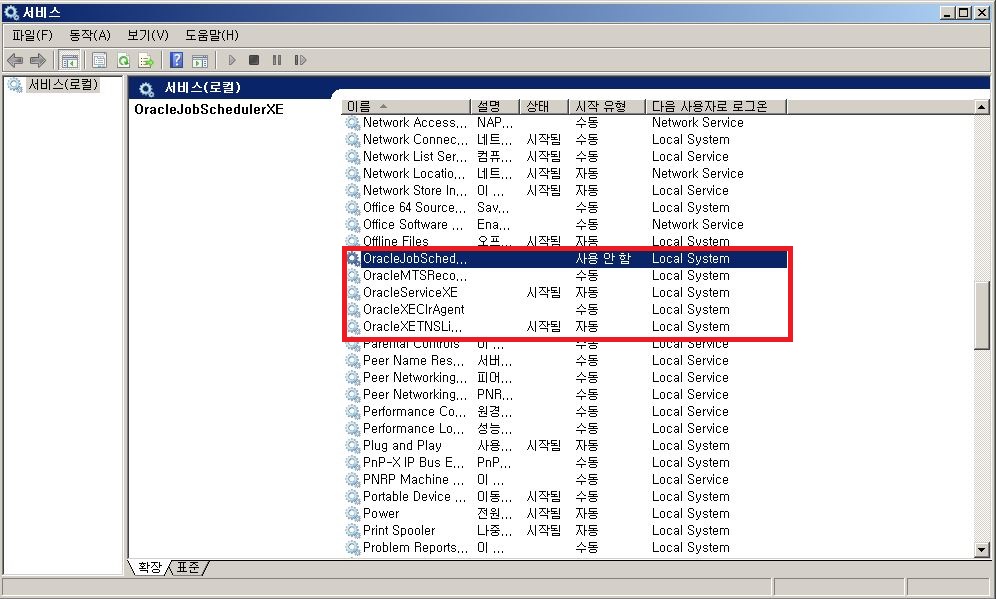This screenshot has height=599, width=996.
Task: Select the Power service row
Action: click(565, 514)
